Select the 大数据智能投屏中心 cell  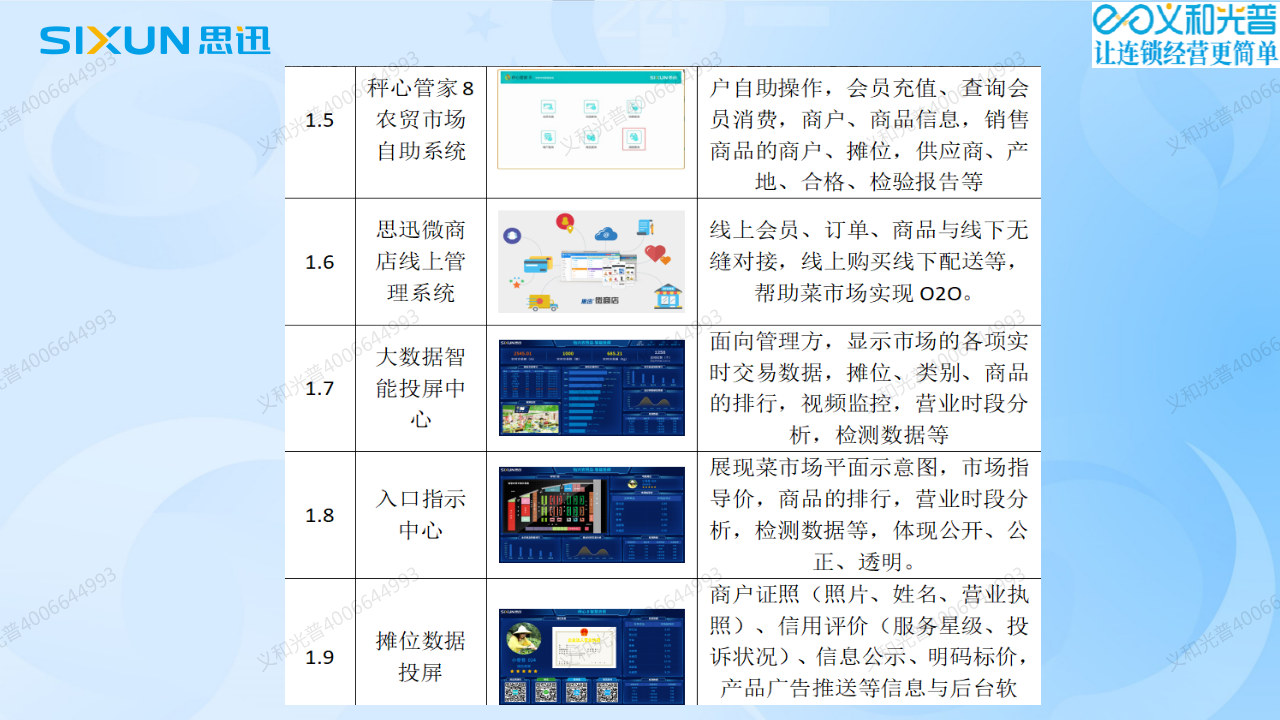[x=421, y=388]
